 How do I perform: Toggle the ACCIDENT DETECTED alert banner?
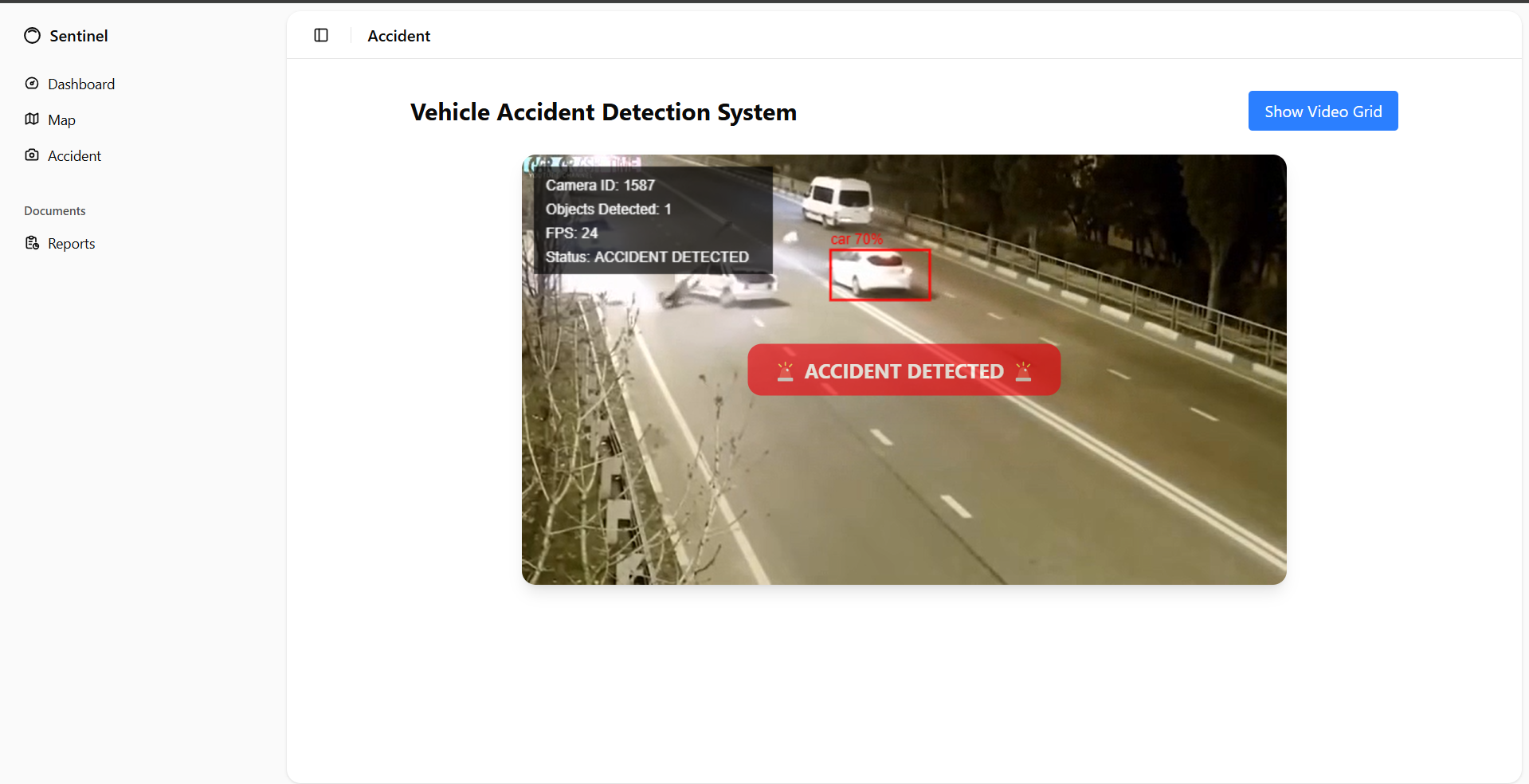tap(904, 370)
